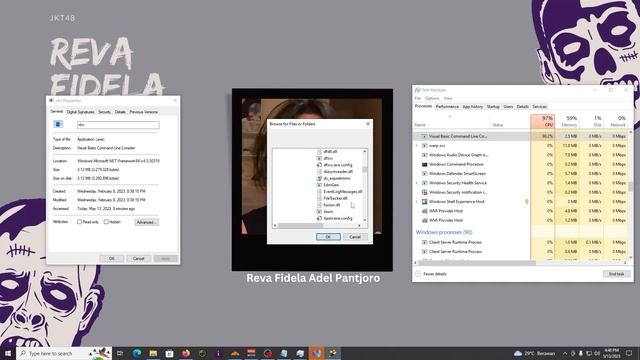Open the Windows Start menu
Image resolution: width=640 pixels, height=360 pixels.
(x=8, y=353)
